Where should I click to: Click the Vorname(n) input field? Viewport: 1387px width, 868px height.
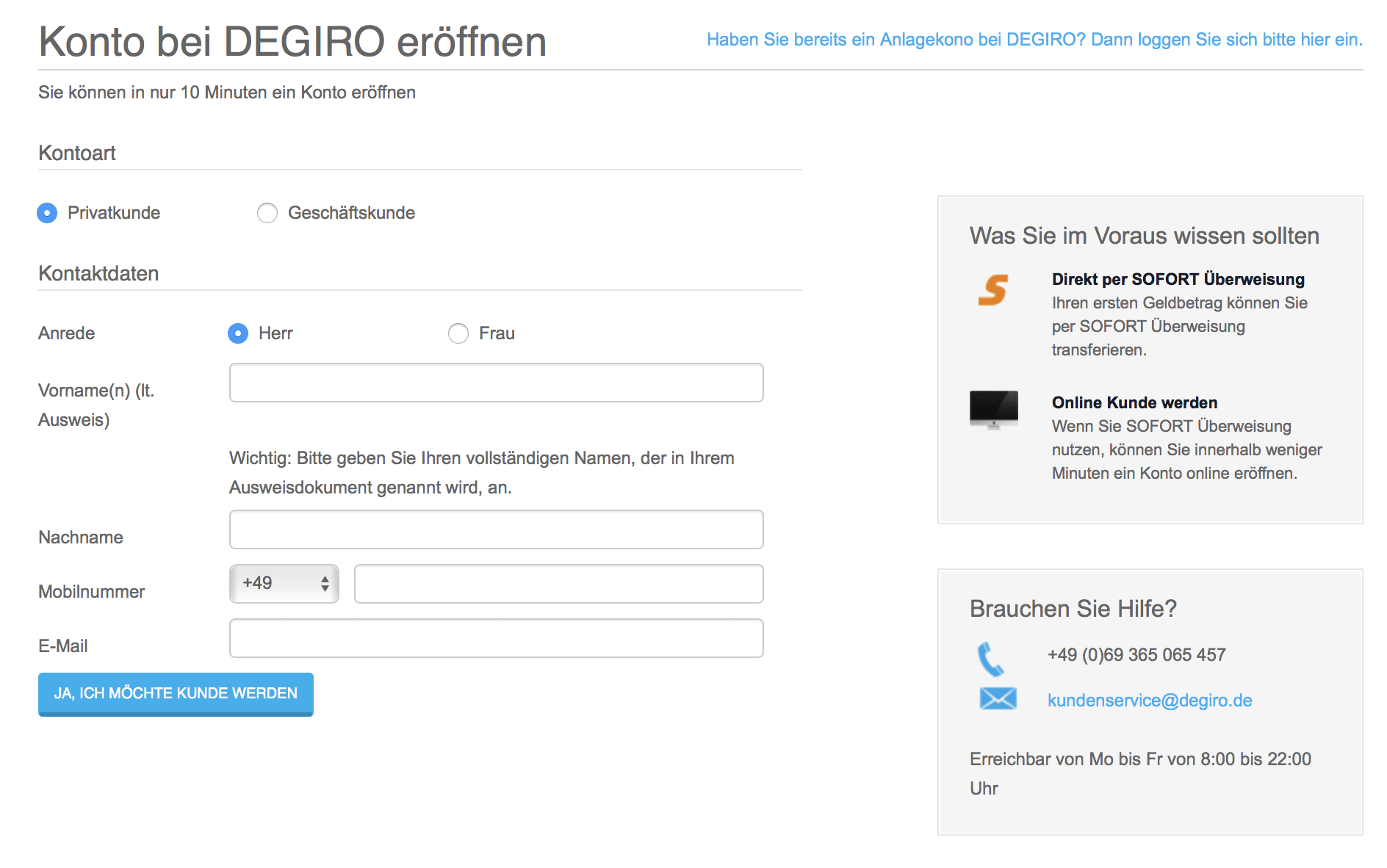coord(497,383)
